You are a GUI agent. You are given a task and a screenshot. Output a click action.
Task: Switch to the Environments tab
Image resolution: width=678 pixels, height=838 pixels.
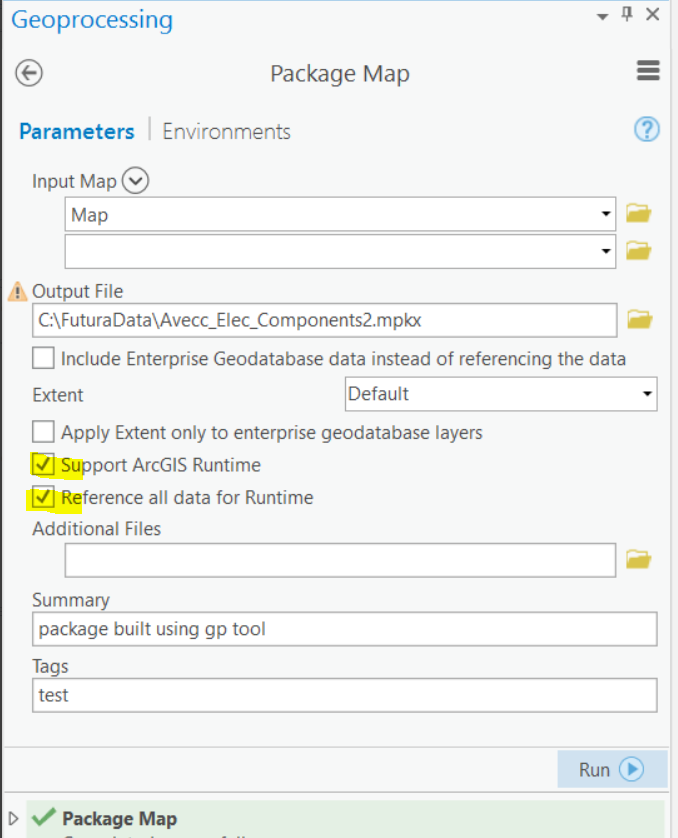coord(227,131)
